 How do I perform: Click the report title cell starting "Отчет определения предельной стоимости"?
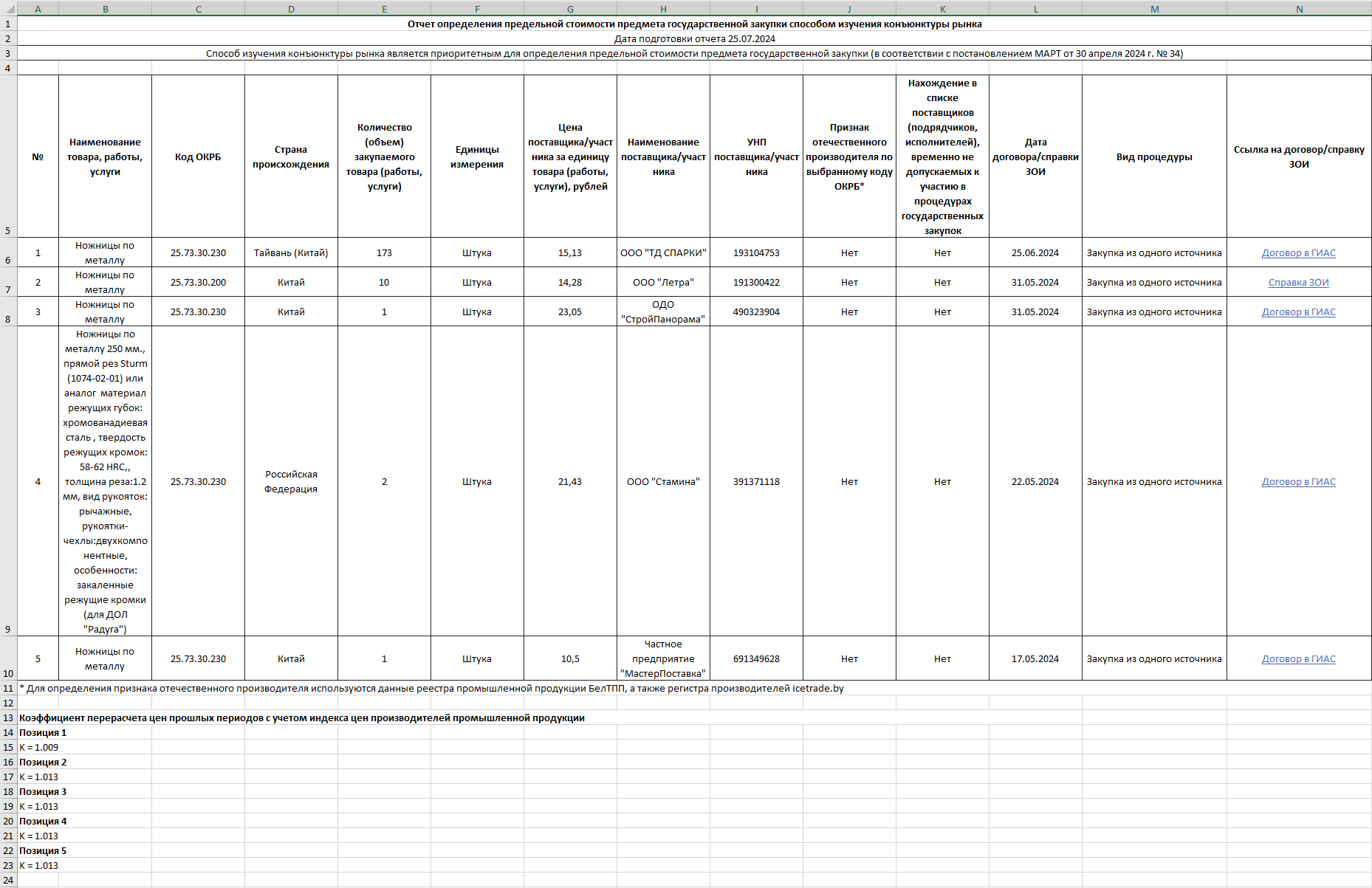point(694,24)
